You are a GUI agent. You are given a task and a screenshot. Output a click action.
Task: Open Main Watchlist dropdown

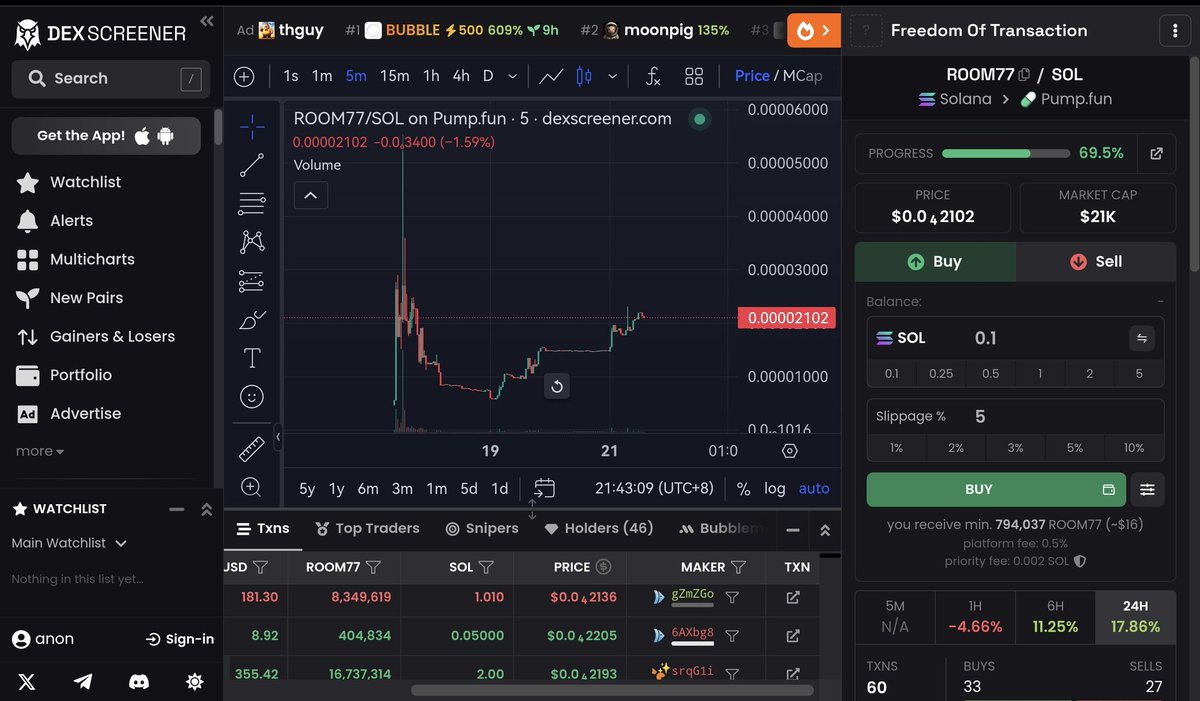pyautogui.click(x=69, y=543)
